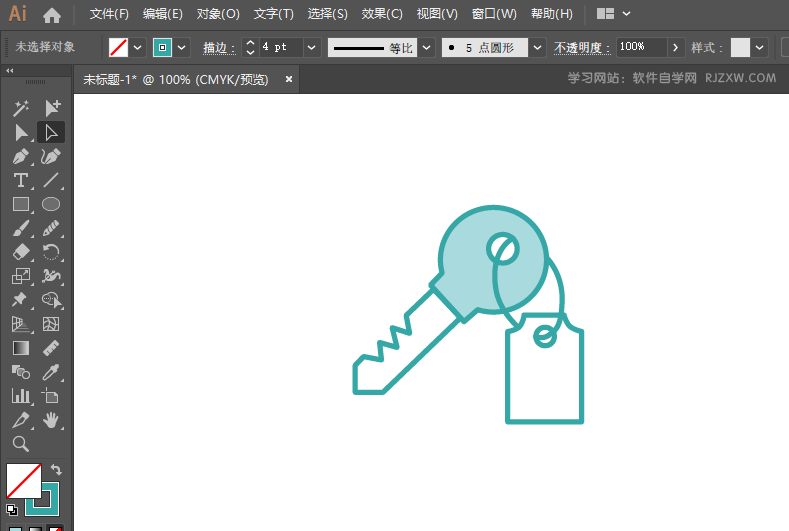Open the 帮助(H) menu
This screenshot has width=789, height=531.
[552, 14]
